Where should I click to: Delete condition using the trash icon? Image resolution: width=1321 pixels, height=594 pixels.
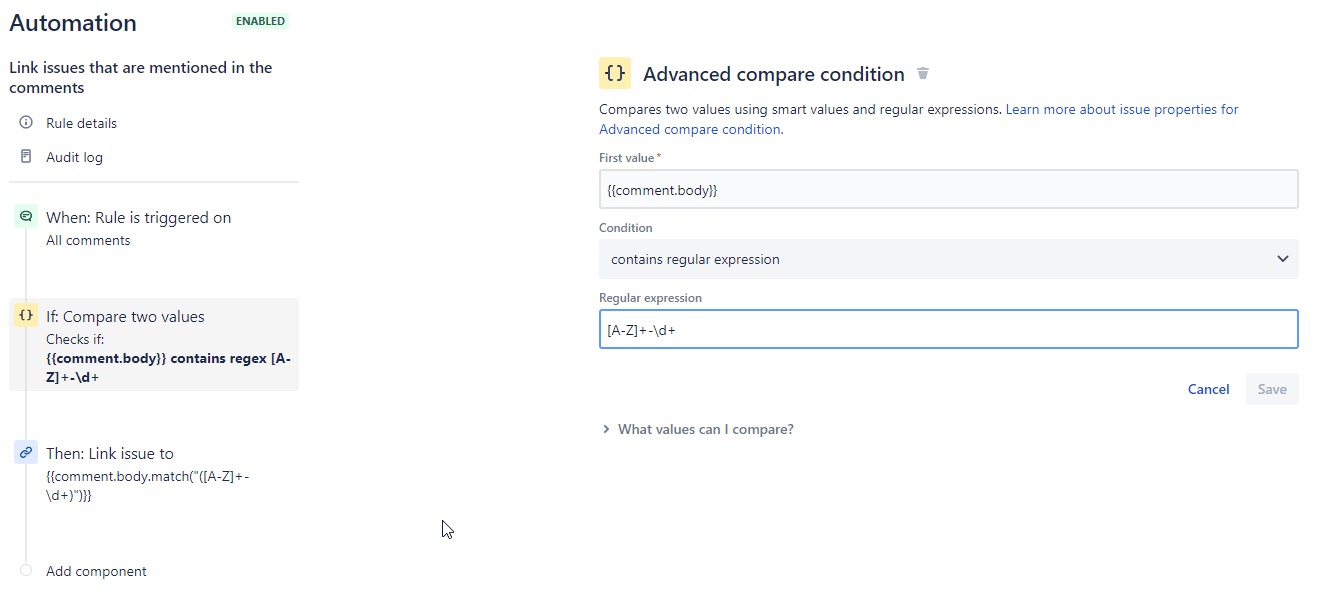[x=922, y=73]
